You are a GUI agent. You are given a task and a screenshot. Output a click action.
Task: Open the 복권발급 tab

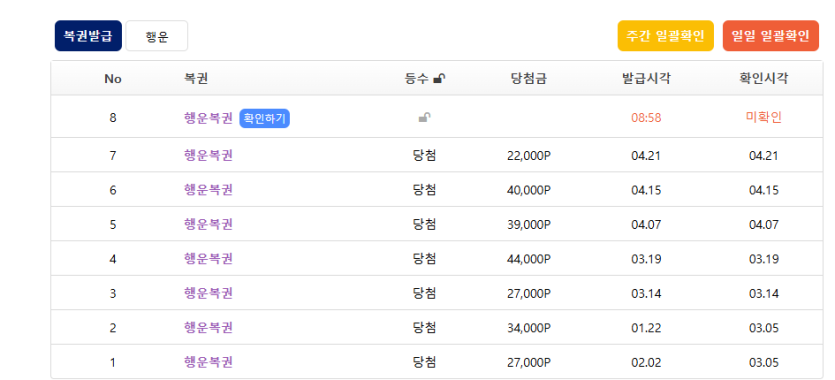(x=88, y=36)
